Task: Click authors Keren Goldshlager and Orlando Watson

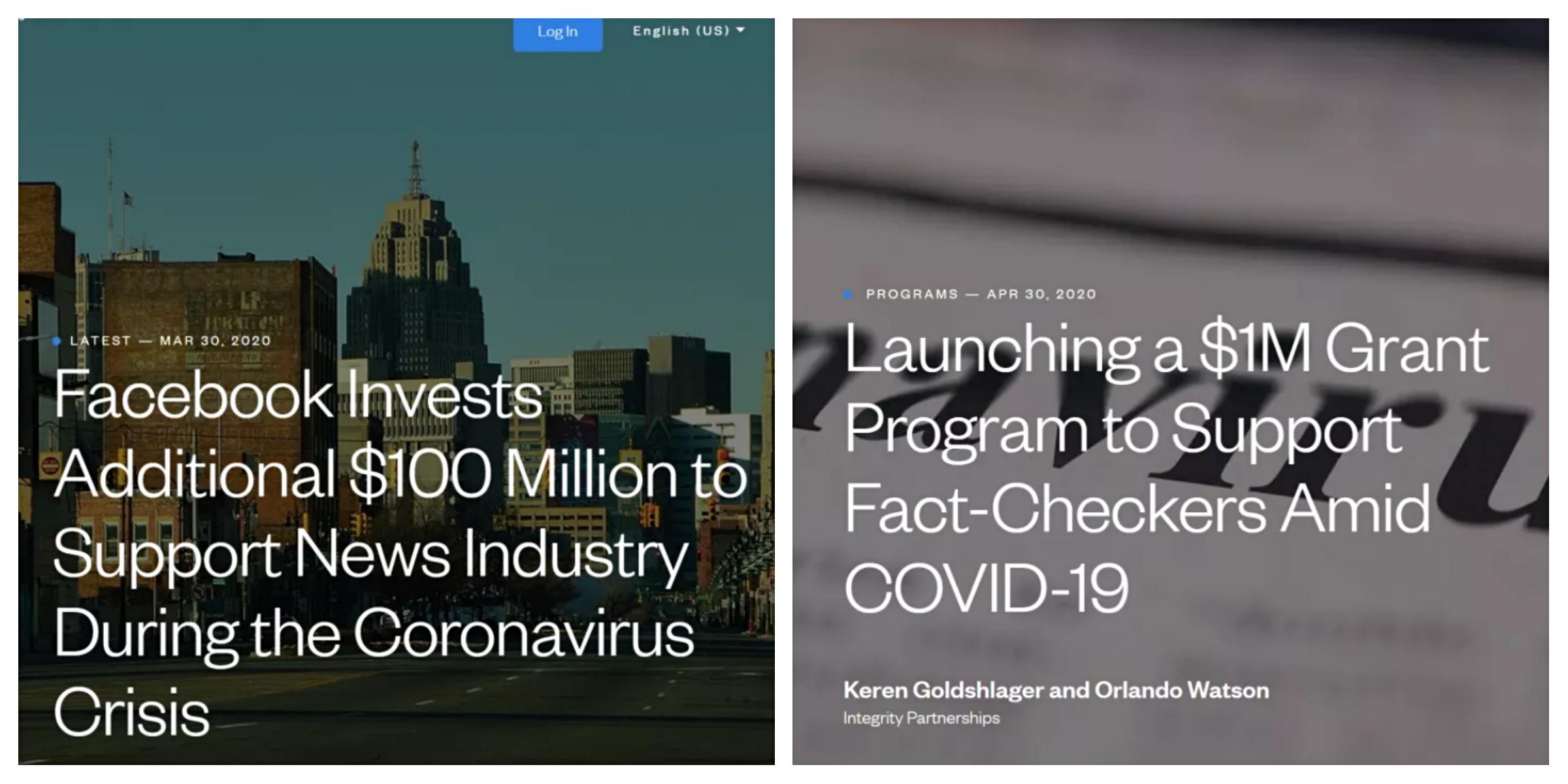Action: (x=1056, y=690)
